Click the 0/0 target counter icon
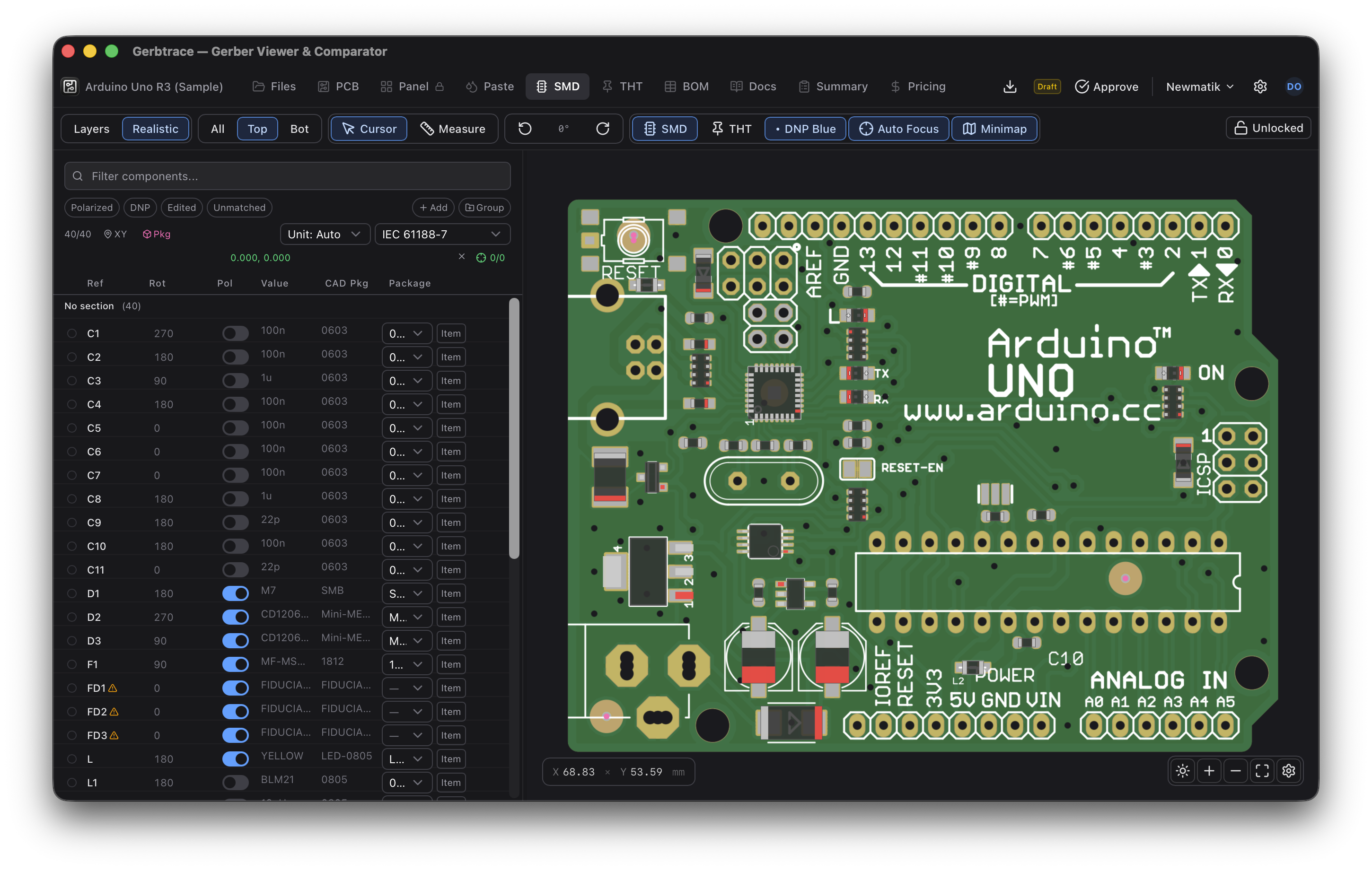1372x871 pixels. pos(490,258)
